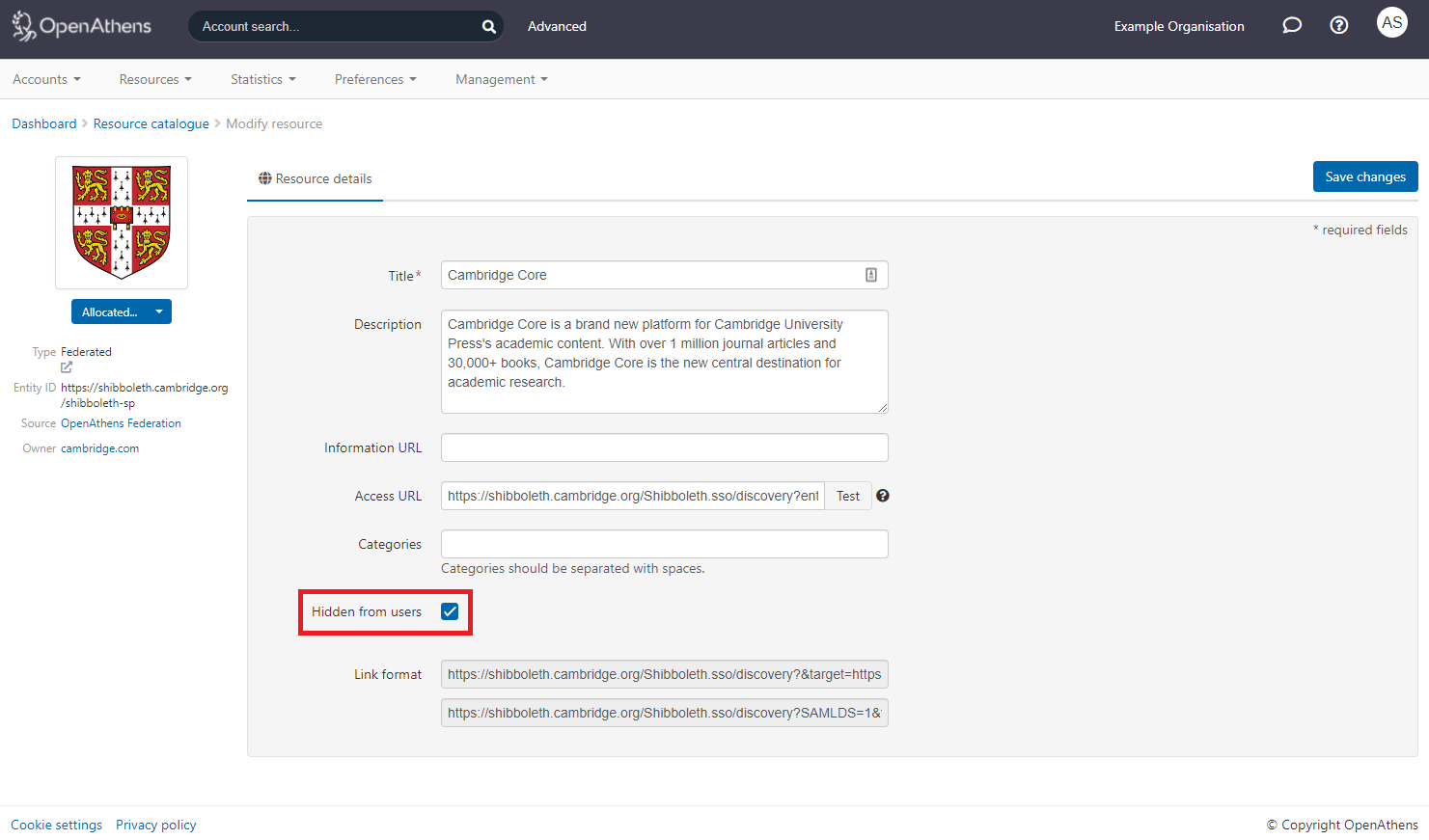Open the Advanced search link
Viewport: 1429px width, 840px height.
pyautogui.click(x=557, y=26)
